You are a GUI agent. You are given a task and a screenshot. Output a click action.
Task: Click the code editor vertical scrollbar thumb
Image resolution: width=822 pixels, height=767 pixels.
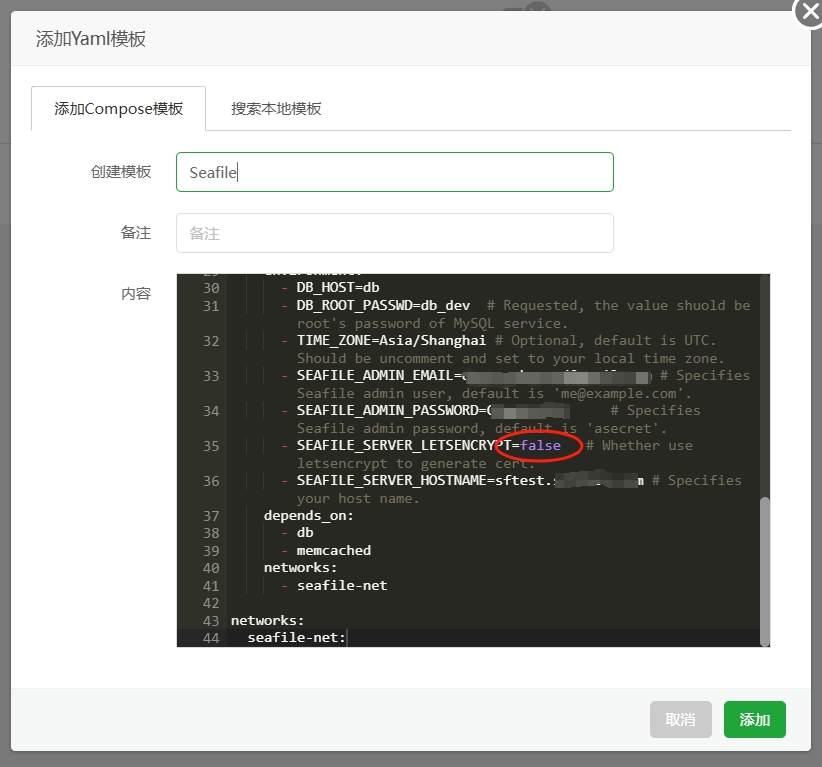click(x=765, y=571)
